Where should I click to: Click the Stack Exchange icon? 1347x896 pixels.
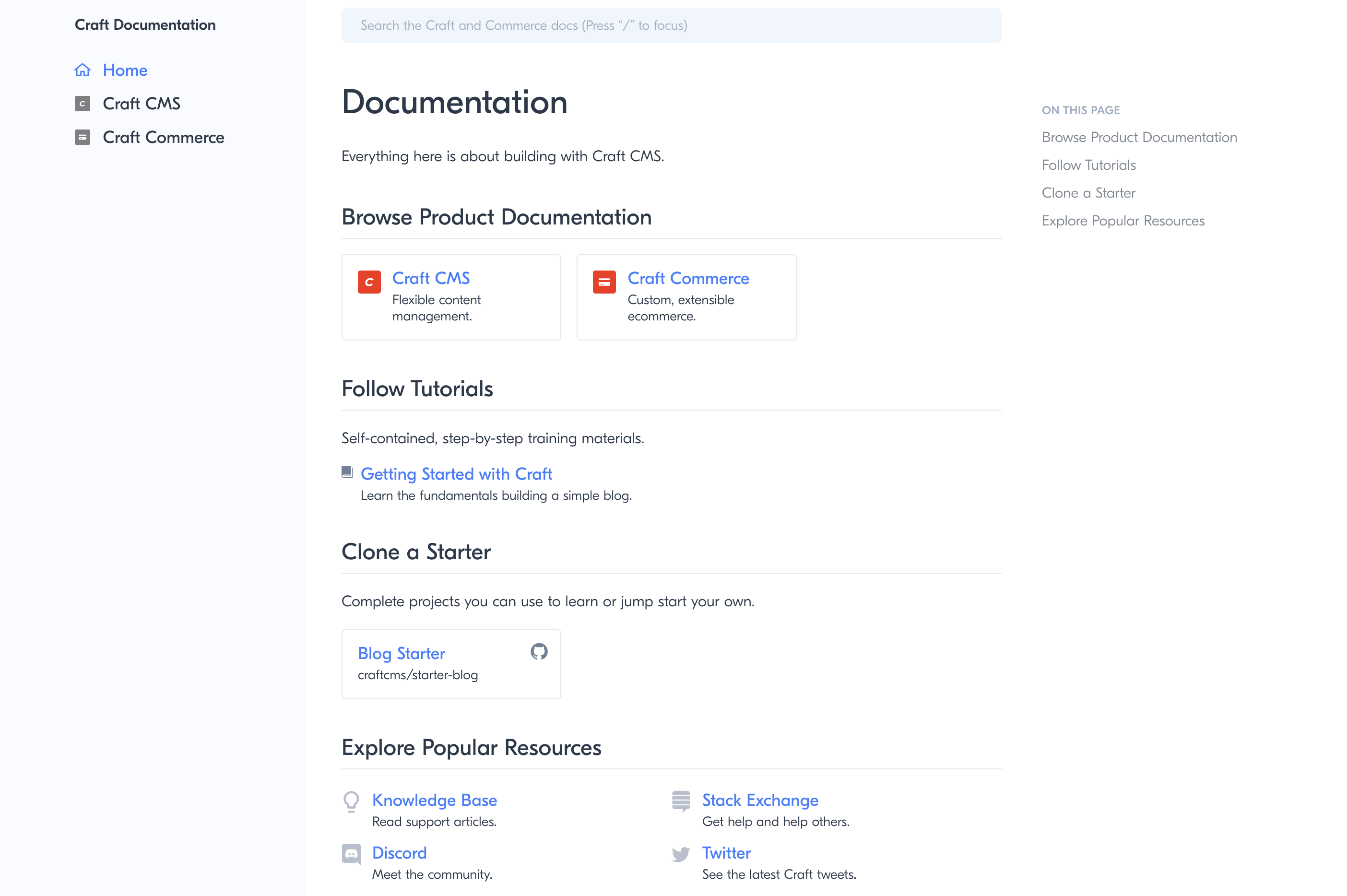pyautogui.click(x=681, y=801)
